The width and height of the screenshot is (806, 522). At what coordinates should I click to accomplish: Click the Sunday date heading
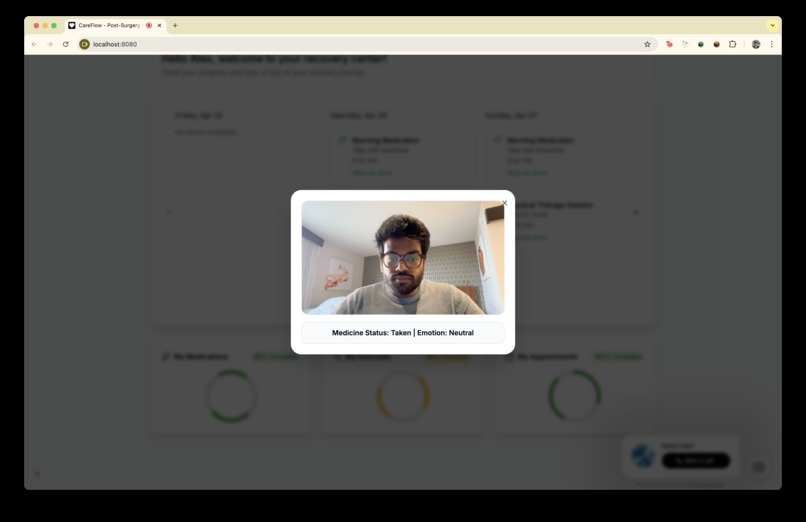click(511, 115)
